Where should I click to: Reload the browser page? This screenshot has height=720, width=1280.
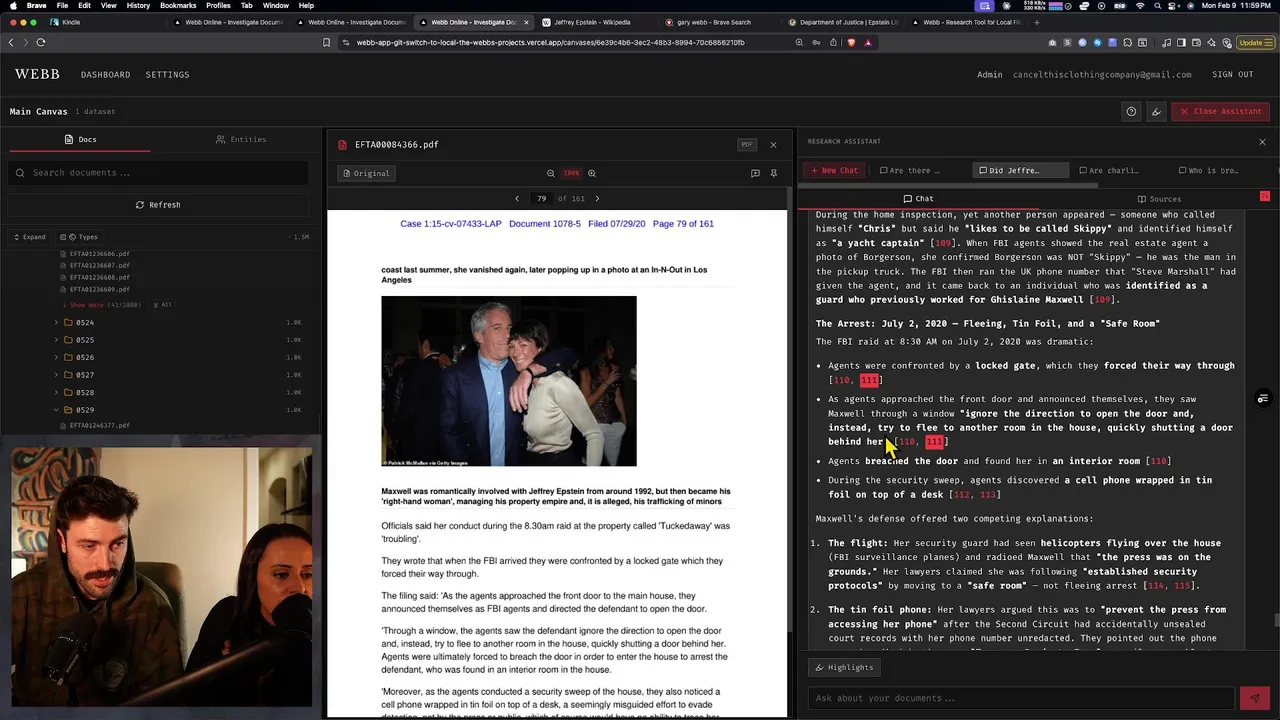[x=41, y=42]
